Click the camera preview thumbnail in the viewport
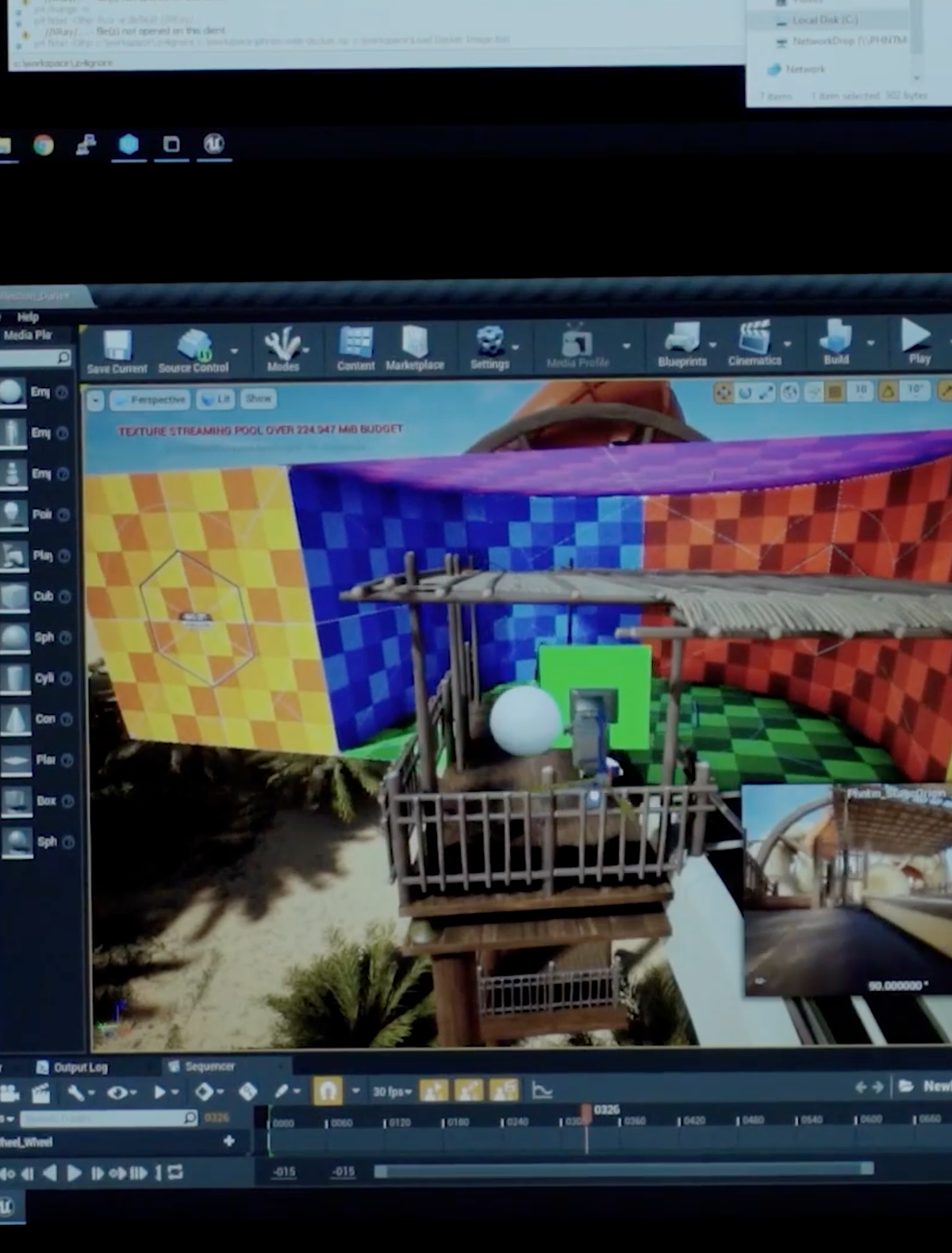The width and height of the screenshot is (952, 1253). coord(846,890)
